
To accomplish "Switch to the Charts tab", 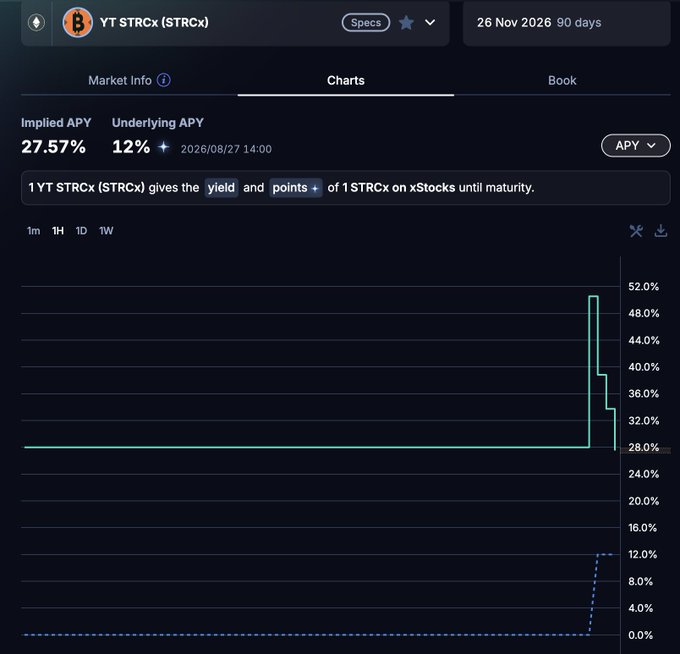I will (x=346, y=80).
